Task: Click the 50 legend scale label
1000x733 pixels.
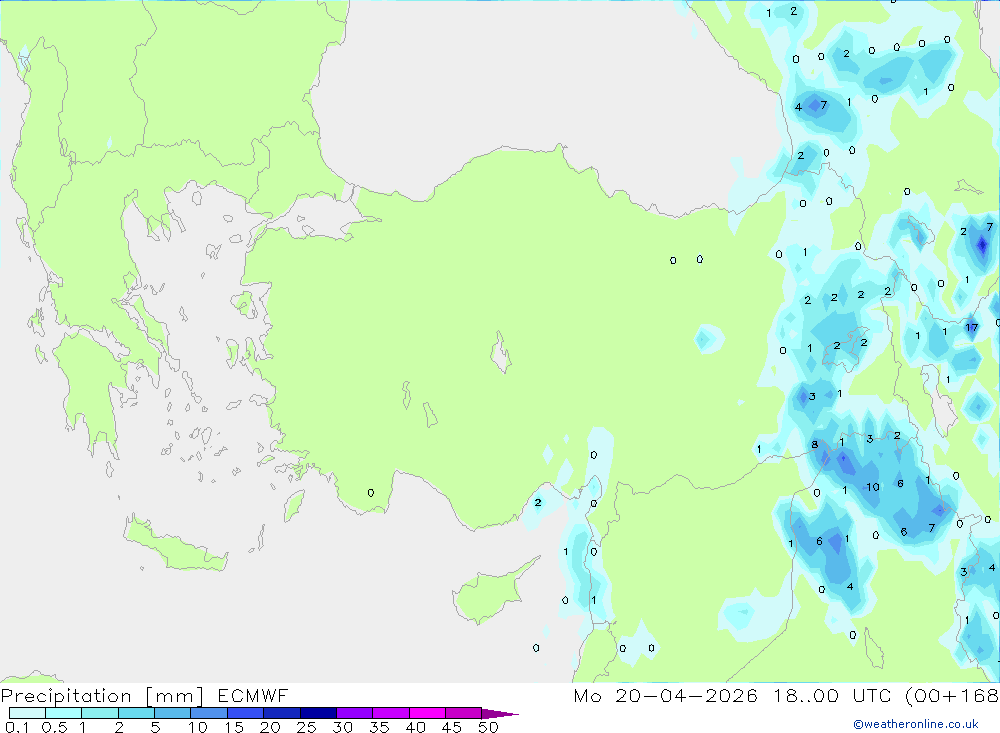Action: (x=488, y=727)
